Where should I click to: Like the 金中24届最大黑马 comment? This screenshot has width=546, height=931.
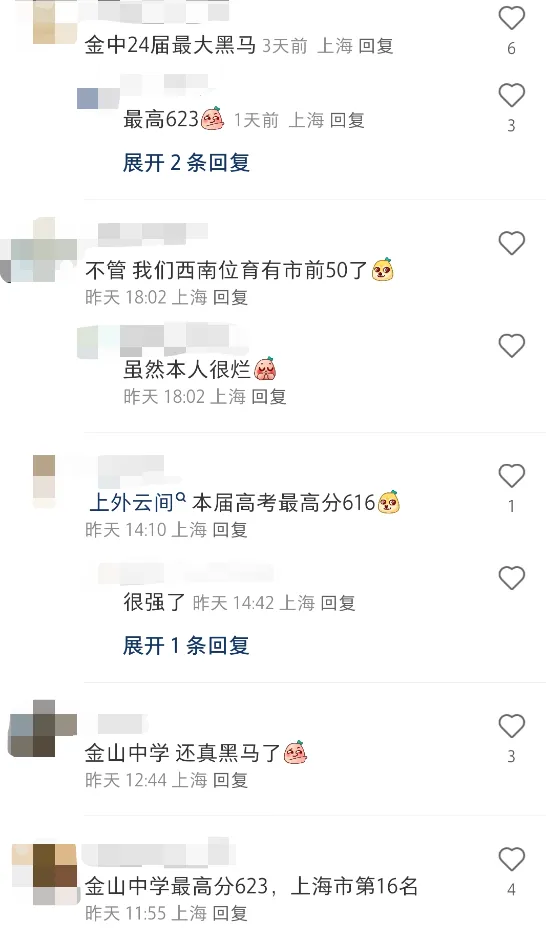[511, 18]
